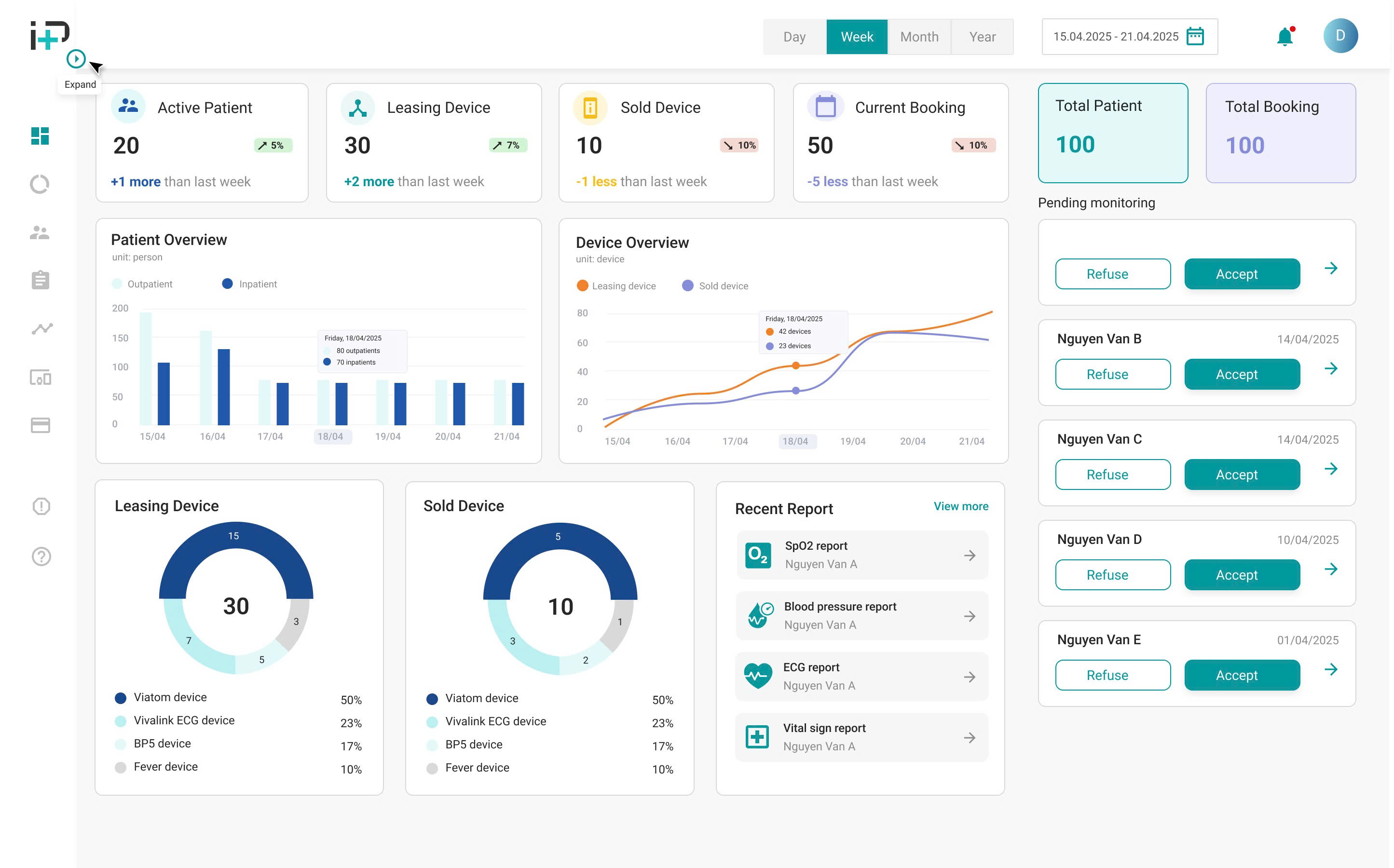Open Nguyen Van D details arrow
The height and width of the screenshot is (868, 1394).
point(1331,569)
